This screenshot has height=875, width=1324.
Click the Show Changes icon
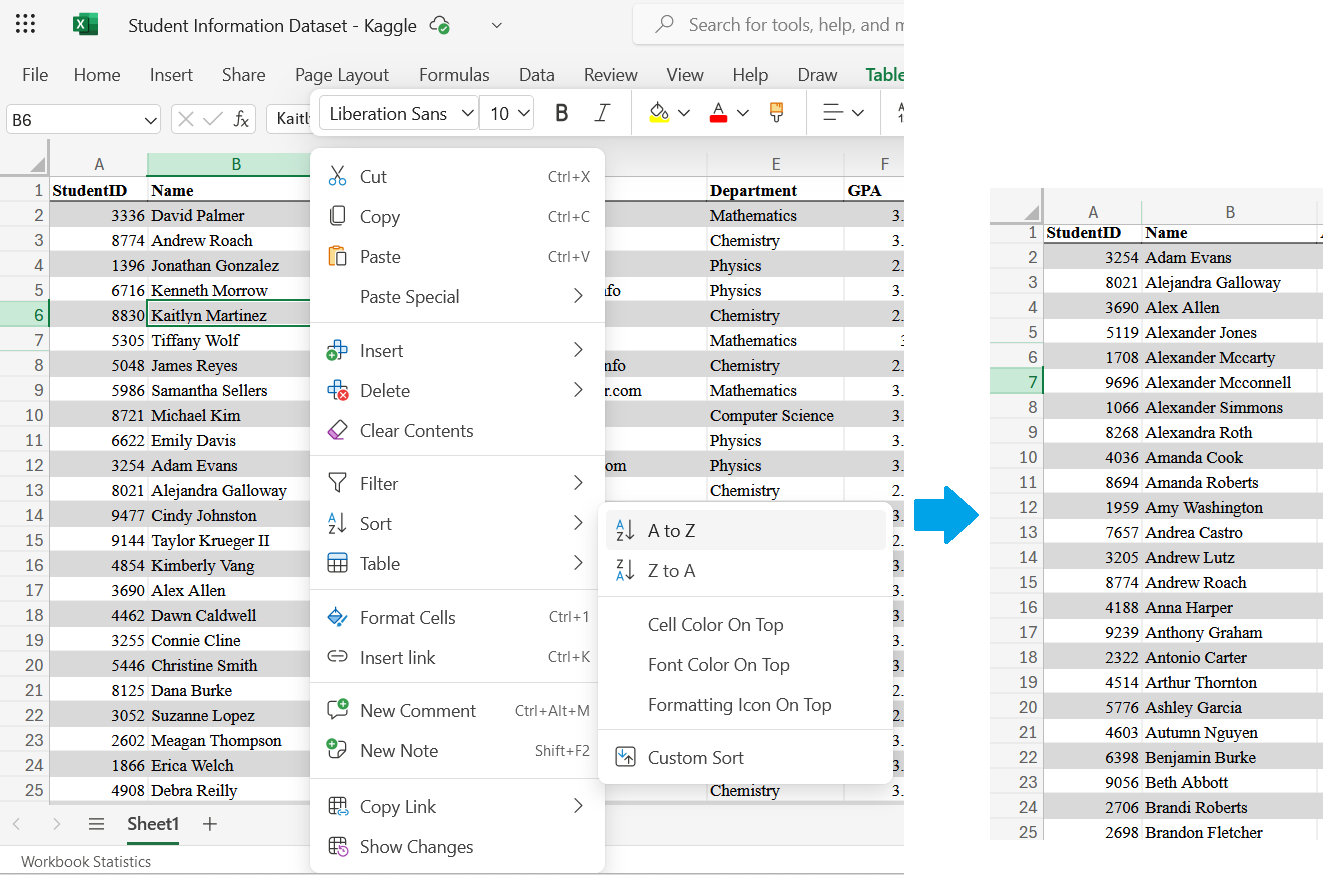tap(338, 846)
